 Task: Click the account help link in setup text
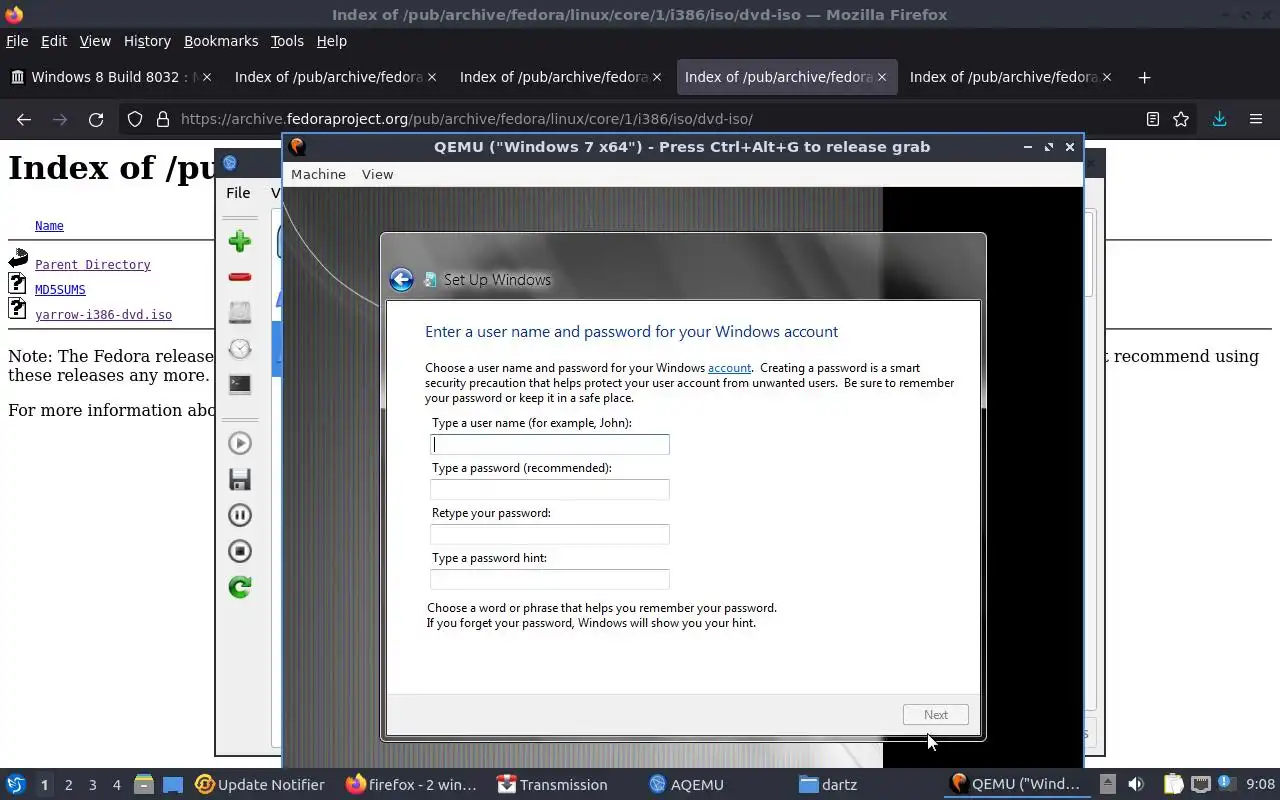[x=729, y=368]
